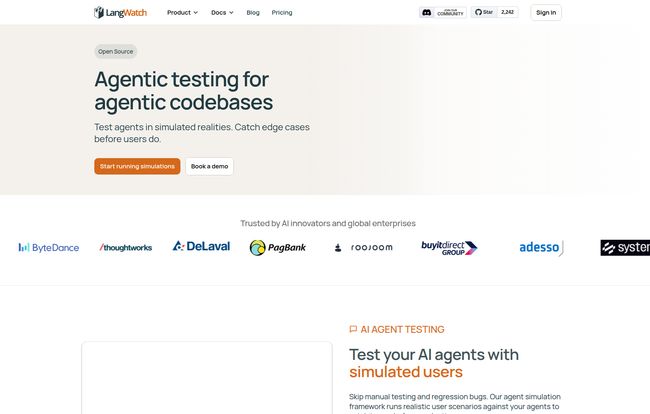Viewport: 650px width, 414px height.
Task: Click the adesso logo
Action: pos(541,247)
